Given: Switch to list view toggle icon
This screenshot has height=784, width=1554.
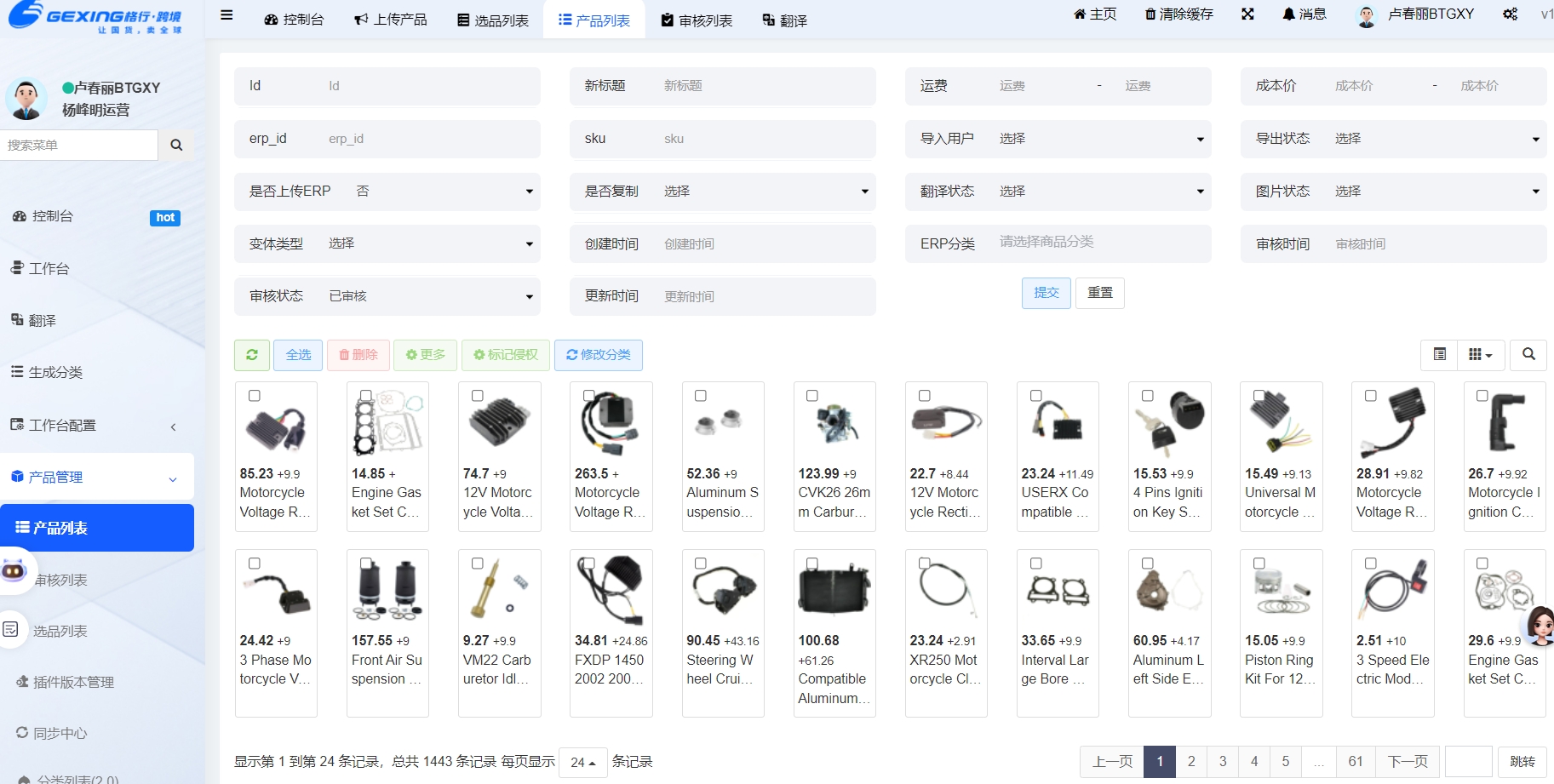Looking at the screenshot, I should pyautogui.click(x=1439, y=355).
